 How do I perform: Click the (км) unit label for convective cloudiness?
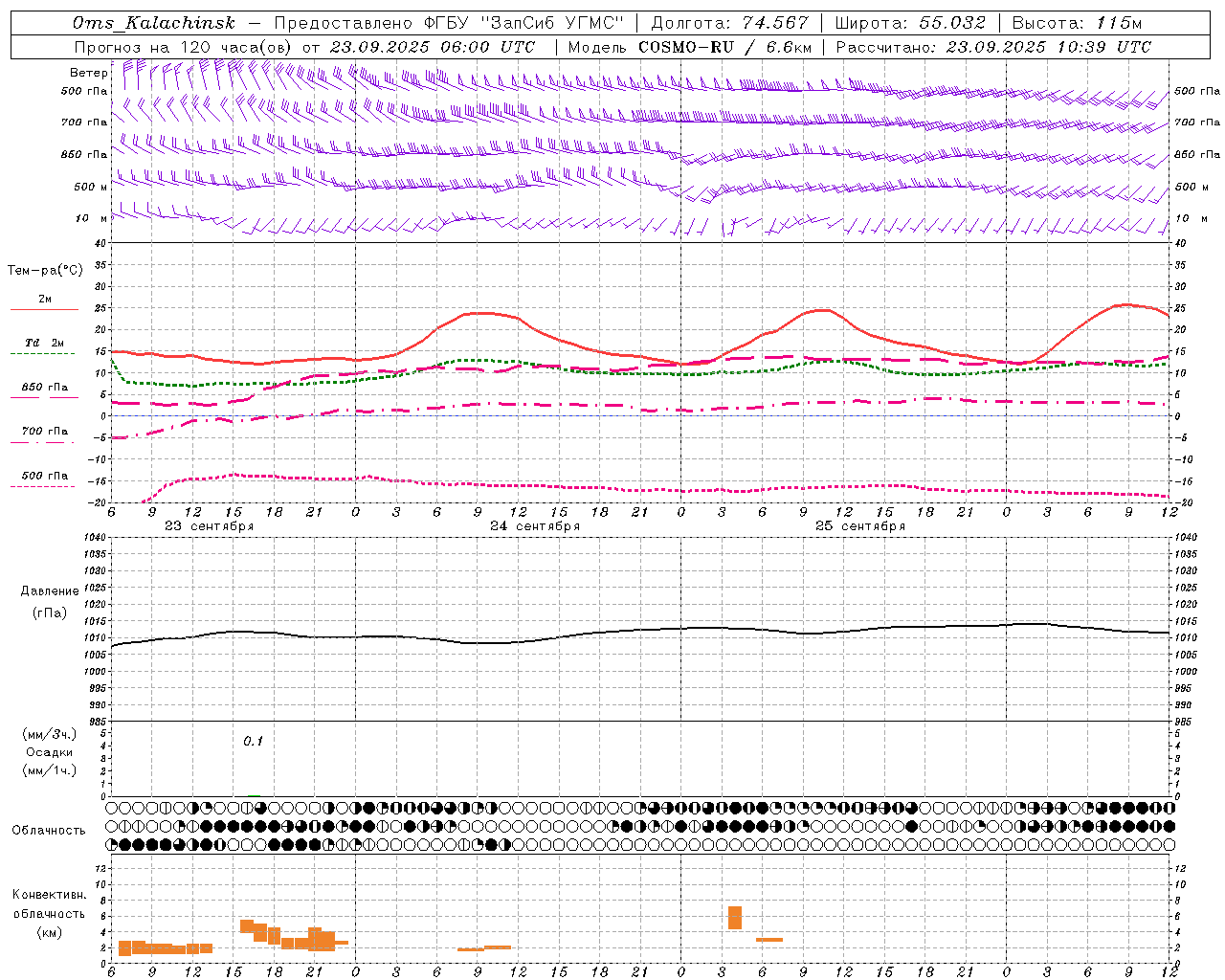tap(49, 932)
